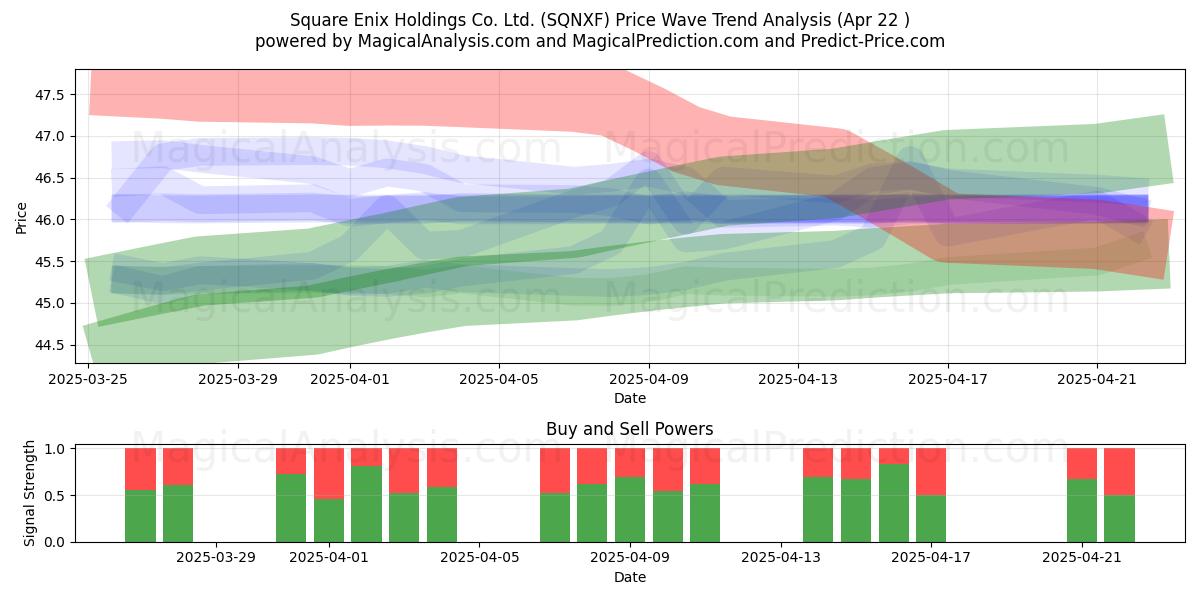Click "2025-04-01" tick under Buy and Sell Powers

(x=328, y=558)
